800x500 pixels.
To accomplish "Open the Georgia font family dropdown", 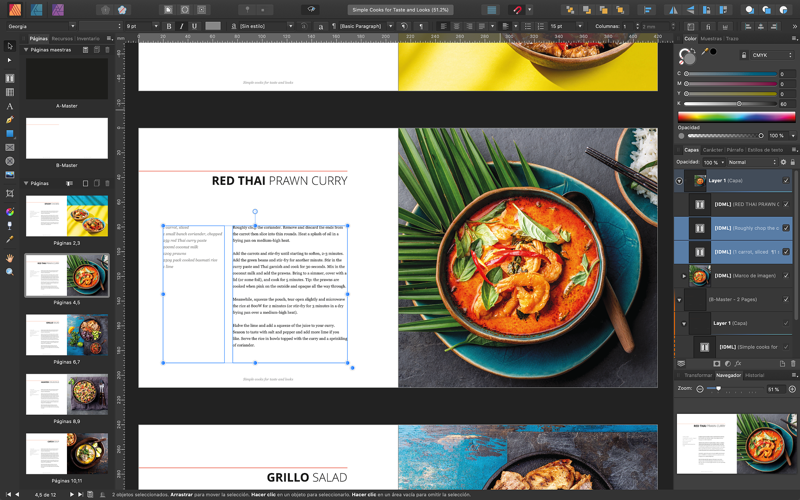I will pos(38,26).
